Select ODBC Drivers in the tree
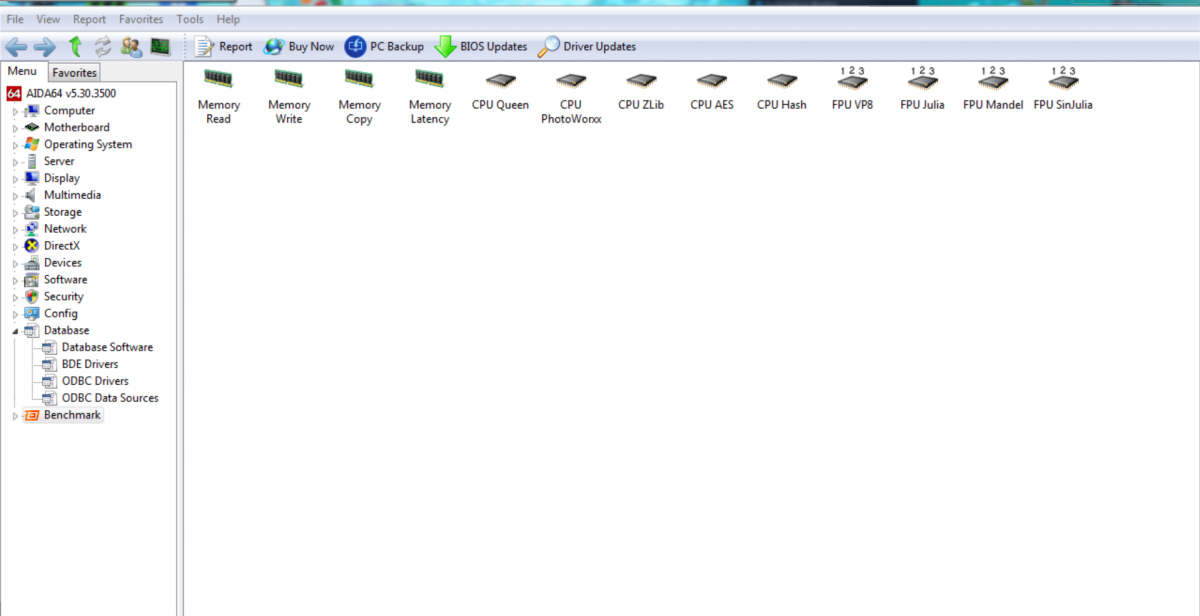Image resolution: width=1200 pixels, height=616 pixels. 95,382
